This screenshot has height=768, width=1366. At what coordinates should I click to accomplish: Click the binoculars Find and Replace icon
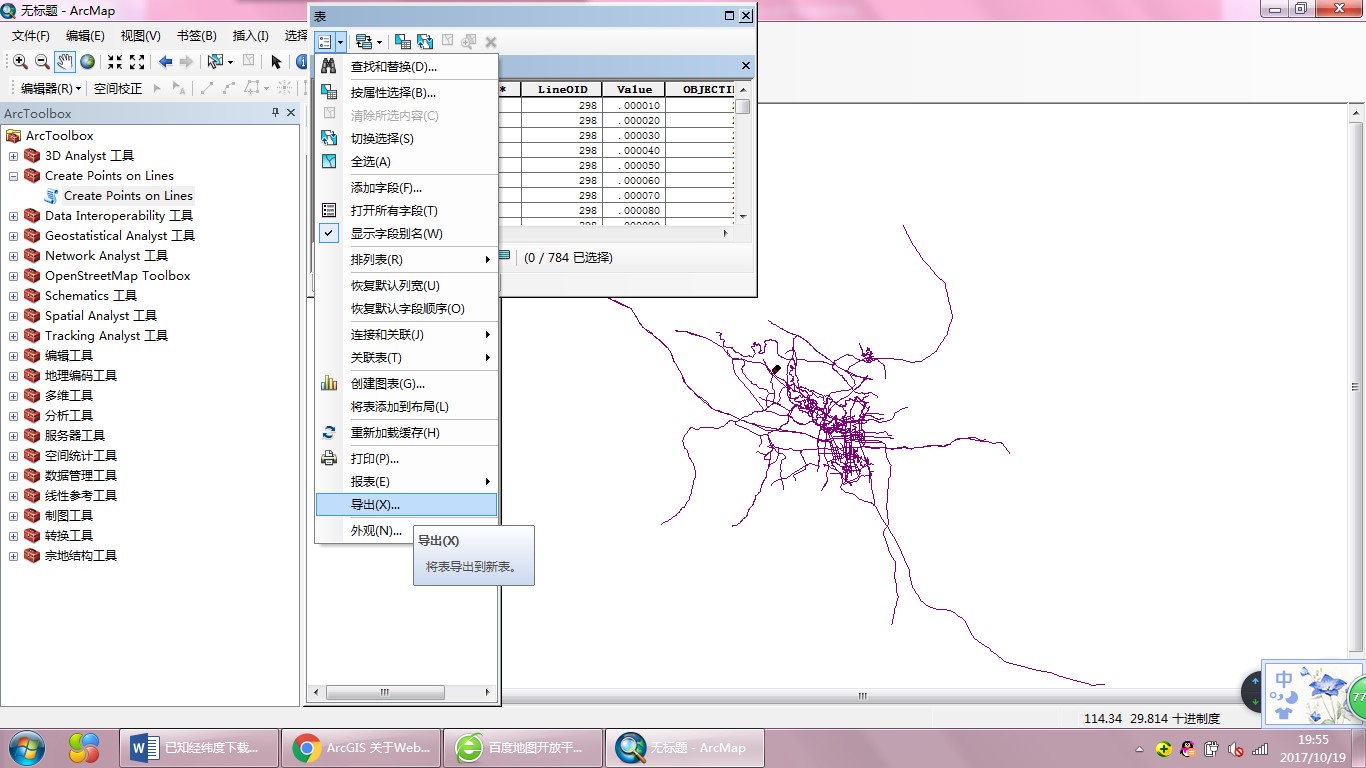tap(328, 67)
